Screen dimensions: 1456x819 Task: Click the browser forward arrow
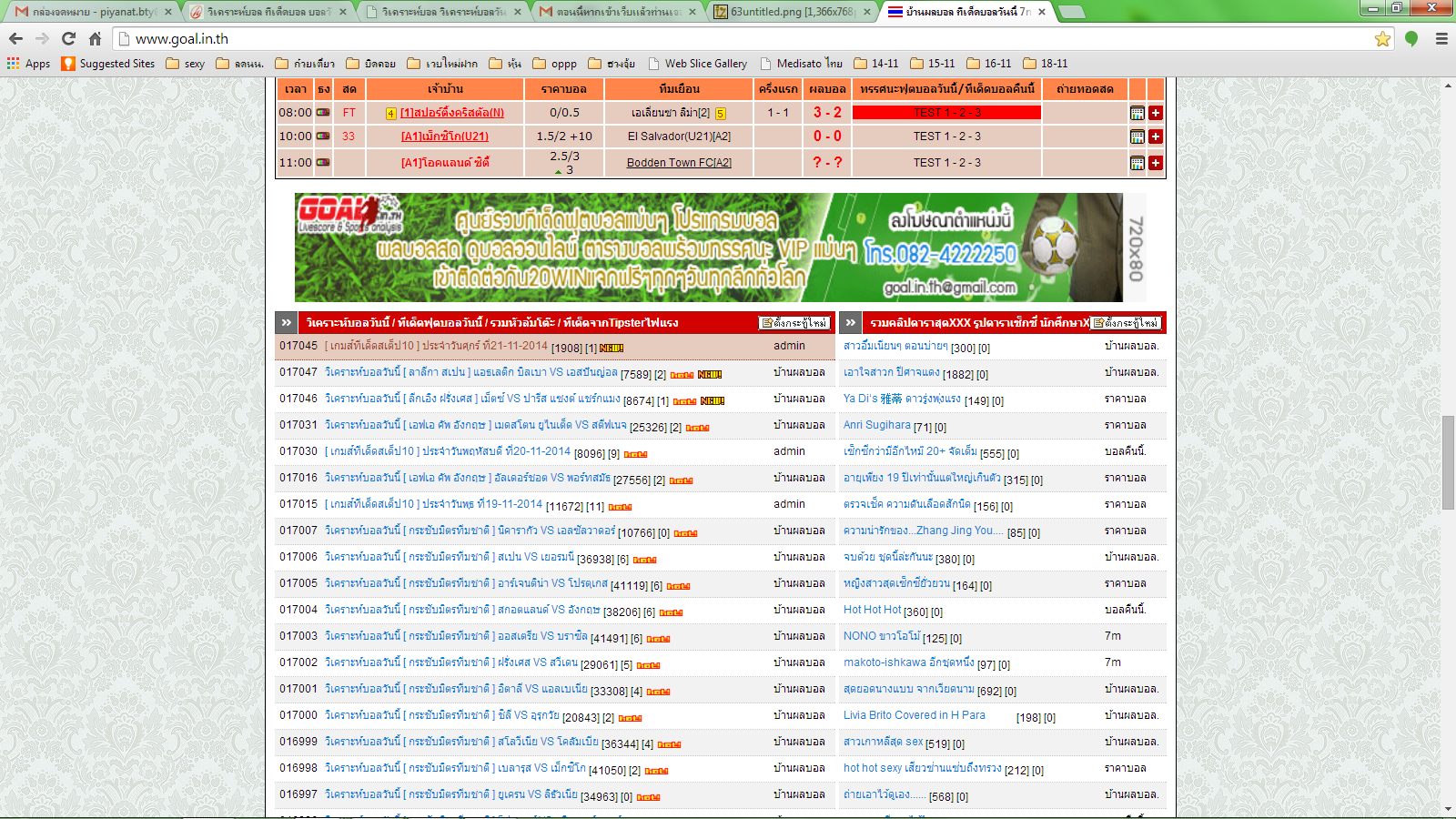coord(42,38)
